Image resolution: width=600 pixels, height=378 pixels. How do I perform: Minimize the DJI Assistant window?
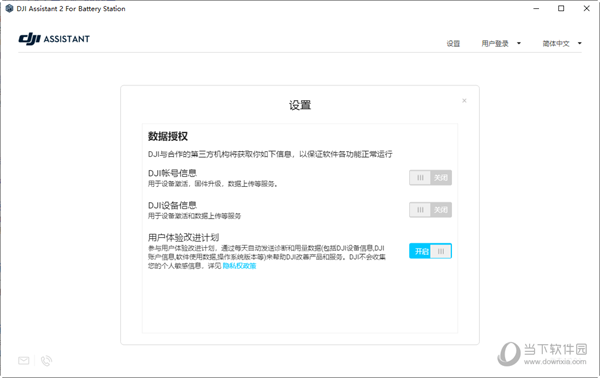[x=536, y=8]
